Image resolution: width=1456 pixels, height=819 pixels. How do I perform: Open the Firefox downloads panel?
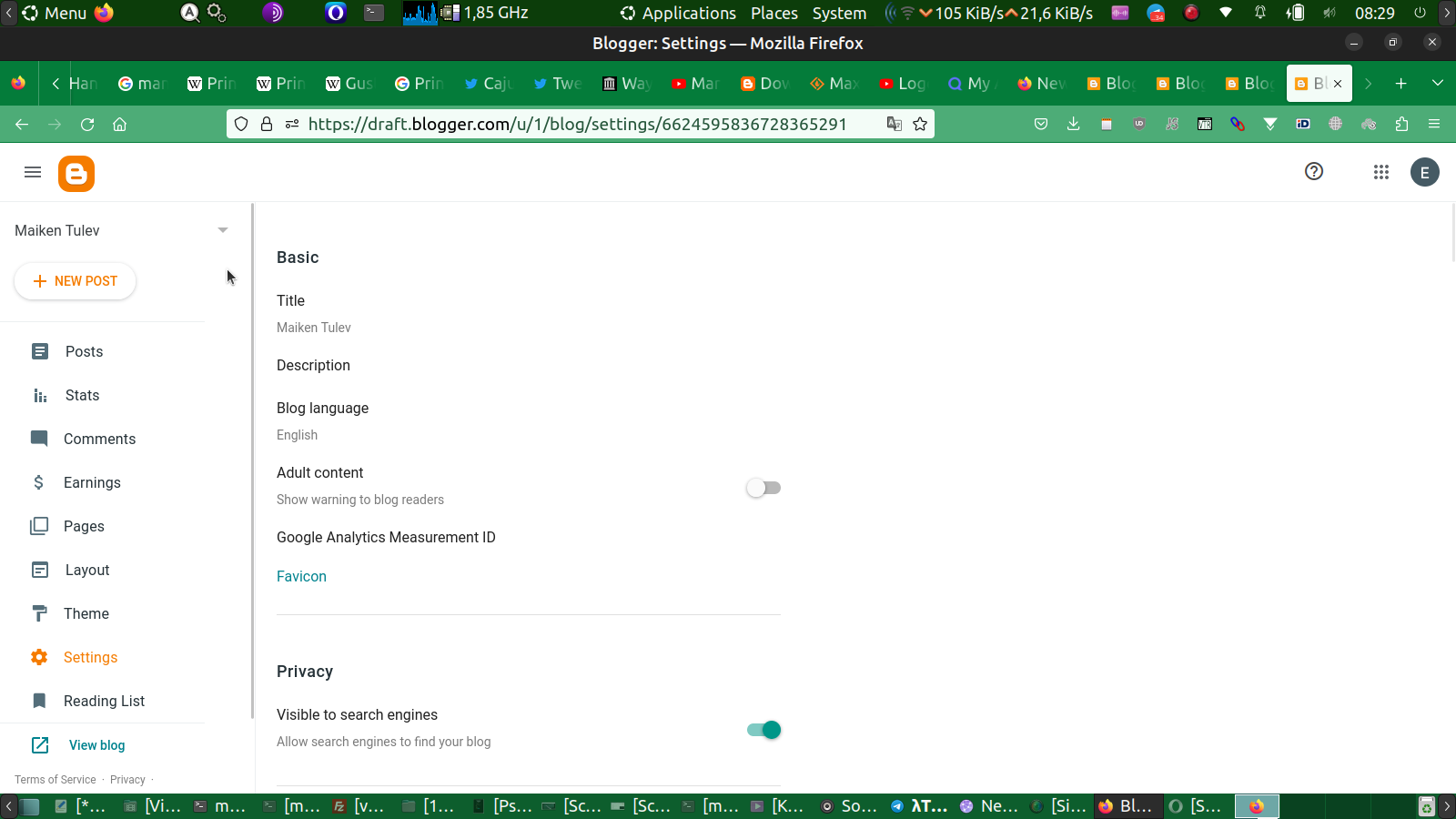pyautogui.click(x=1074, y=124)
